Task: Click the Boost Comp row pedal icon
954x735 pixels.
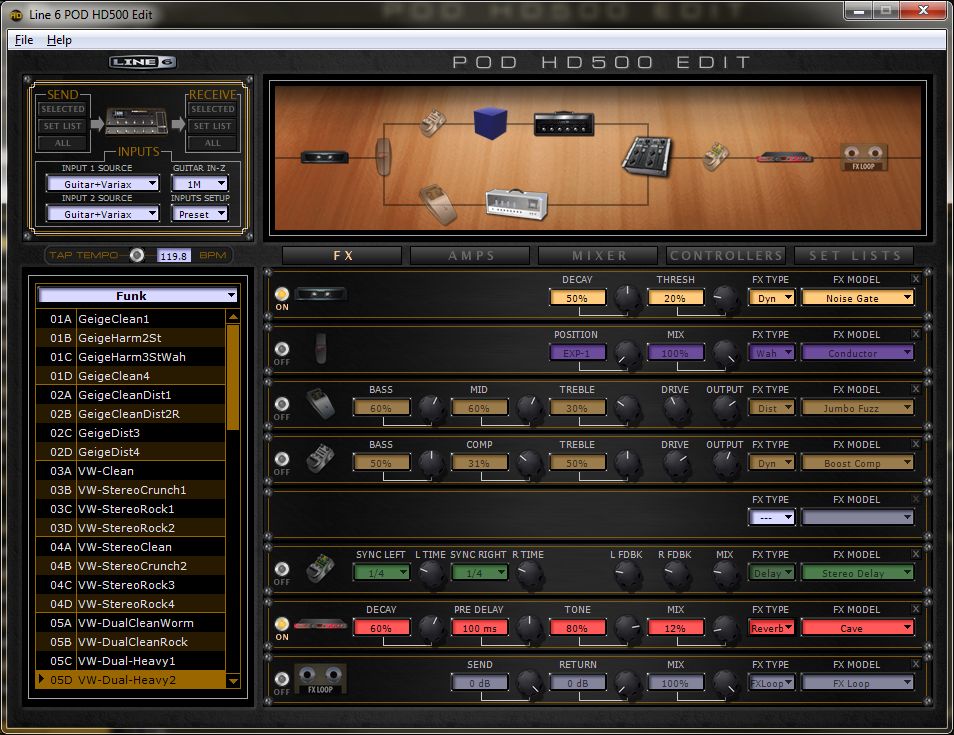Action: tap(320, 458)
